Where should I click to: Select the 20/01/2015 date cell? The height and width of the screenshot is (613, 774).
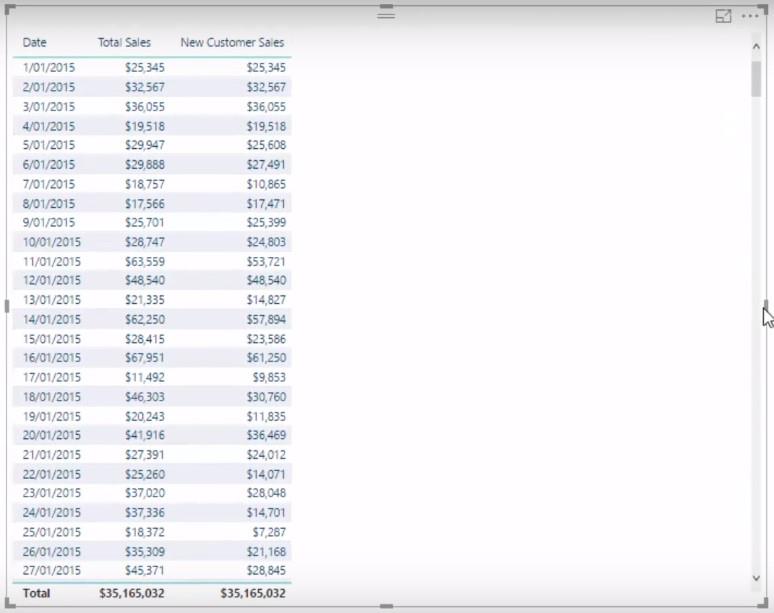[x=52, y=435]
